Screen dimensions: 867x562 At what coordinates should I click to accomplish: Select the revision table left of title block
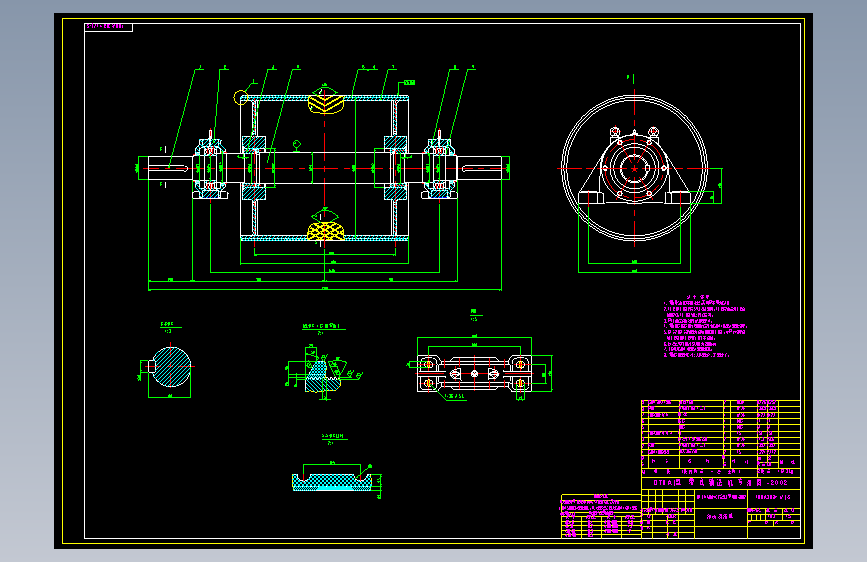tap(601, 516)
